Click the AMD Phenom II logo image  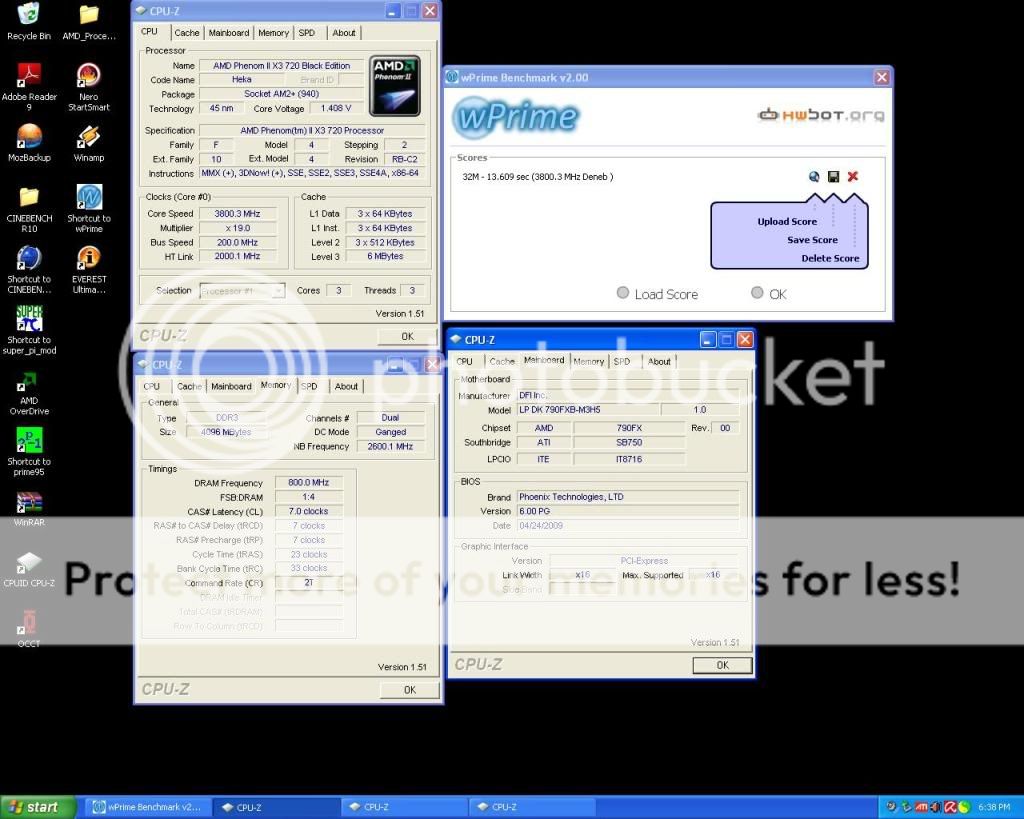coord(394,86)
